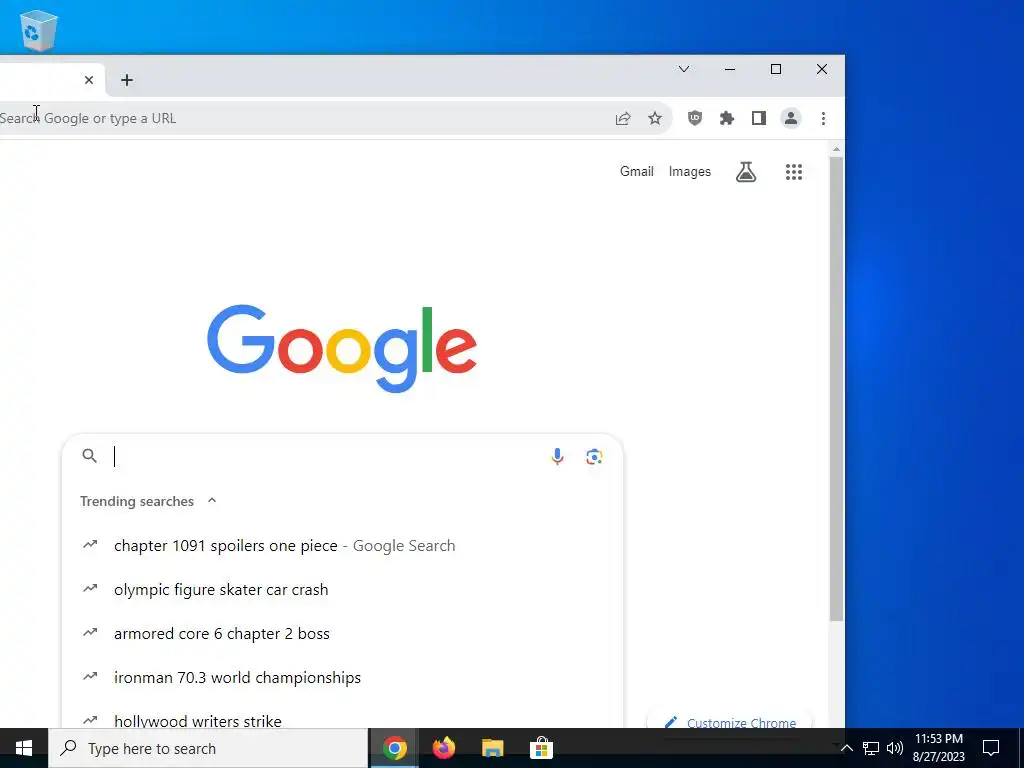Screen dimensions: 1024x768
Task: Collapse the Trending searches section
Action: (x=212, y=500)
